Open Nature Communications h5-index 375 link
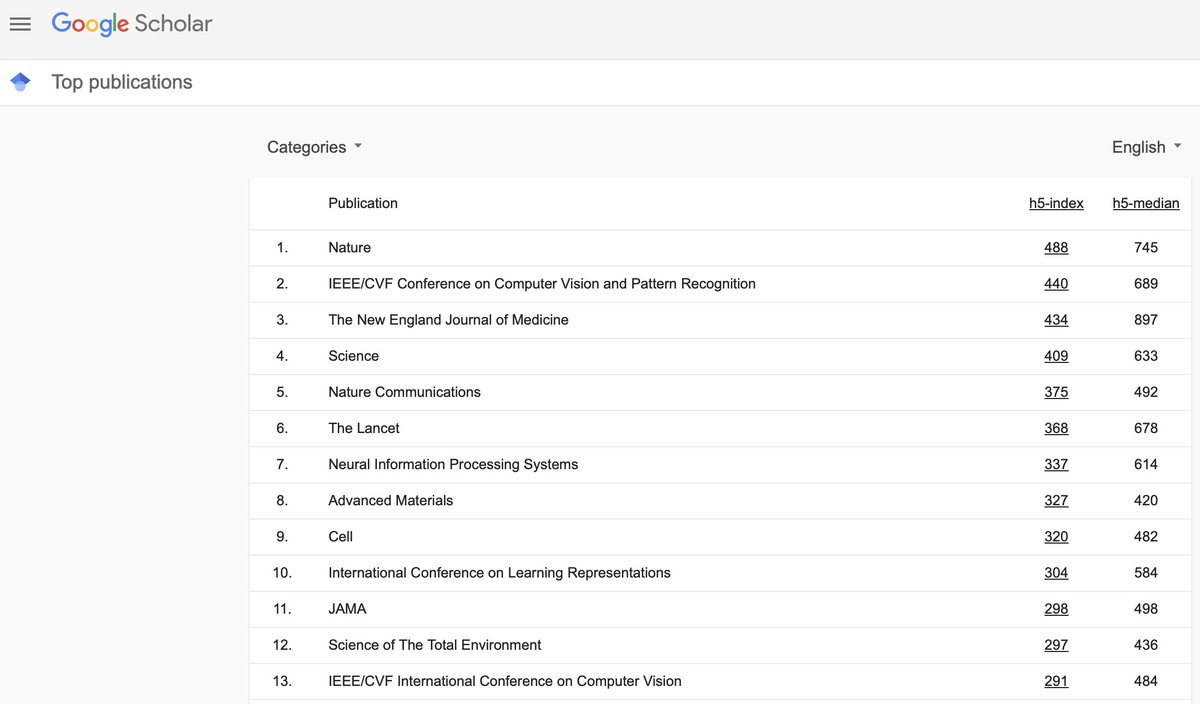This screenshot has height=704, width=1200. click(1056, 392)
